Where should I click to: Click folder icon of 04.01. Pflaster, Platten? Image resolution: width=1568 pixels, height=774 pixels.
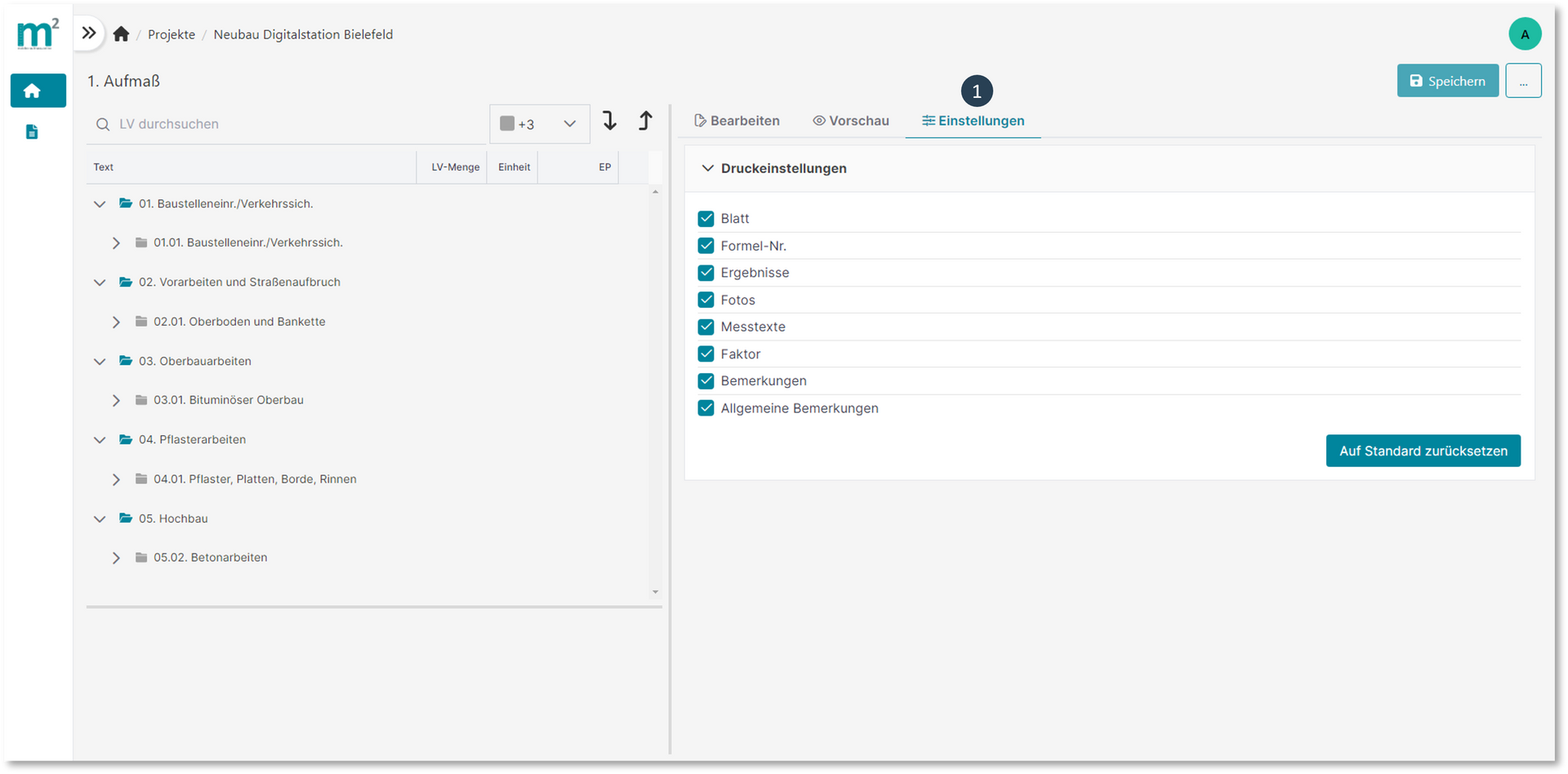pos(141,479)
